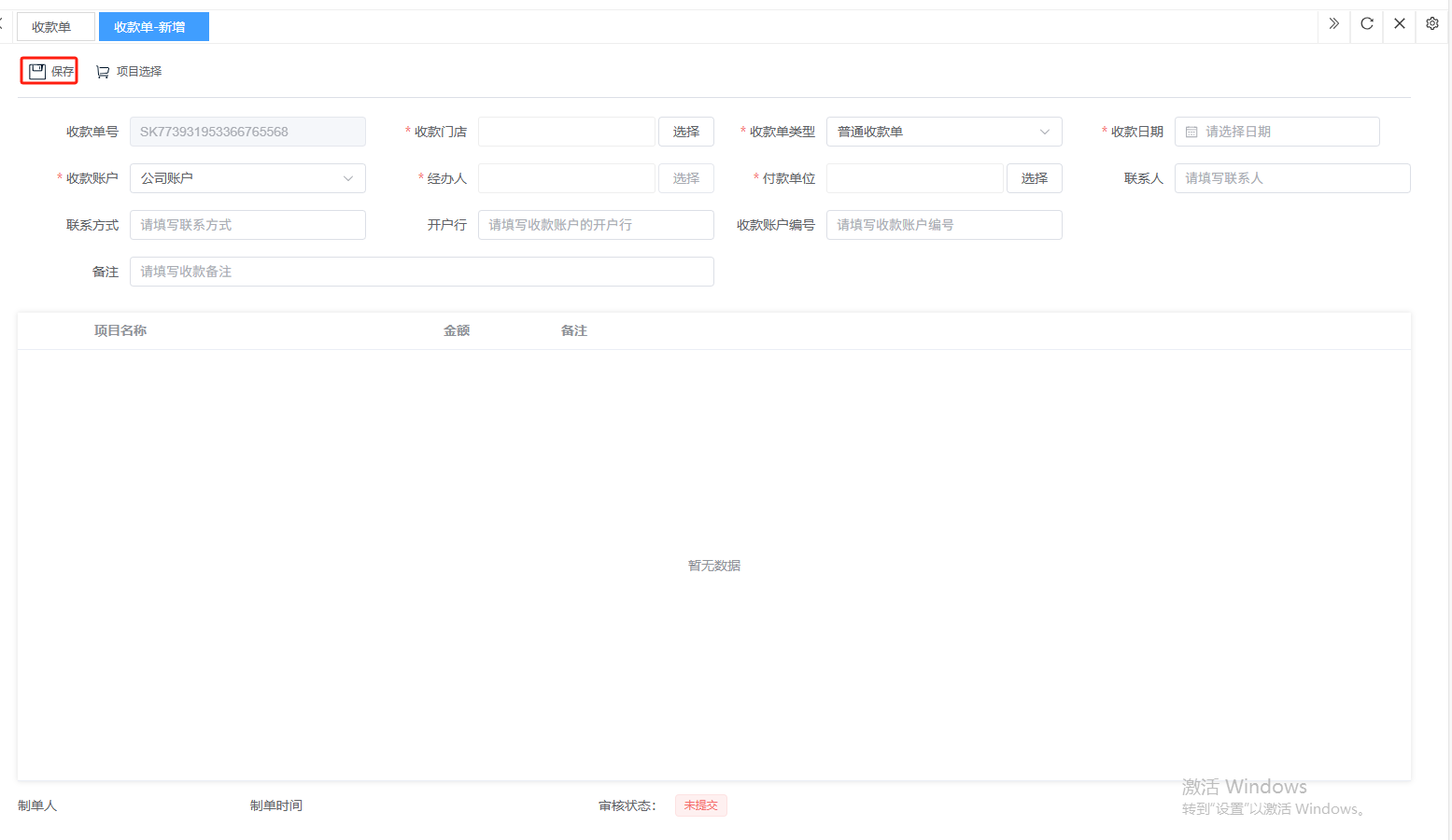Click the X icon to close current tab
Viewport: 1452px width, 840px height.
point(1399,23)
